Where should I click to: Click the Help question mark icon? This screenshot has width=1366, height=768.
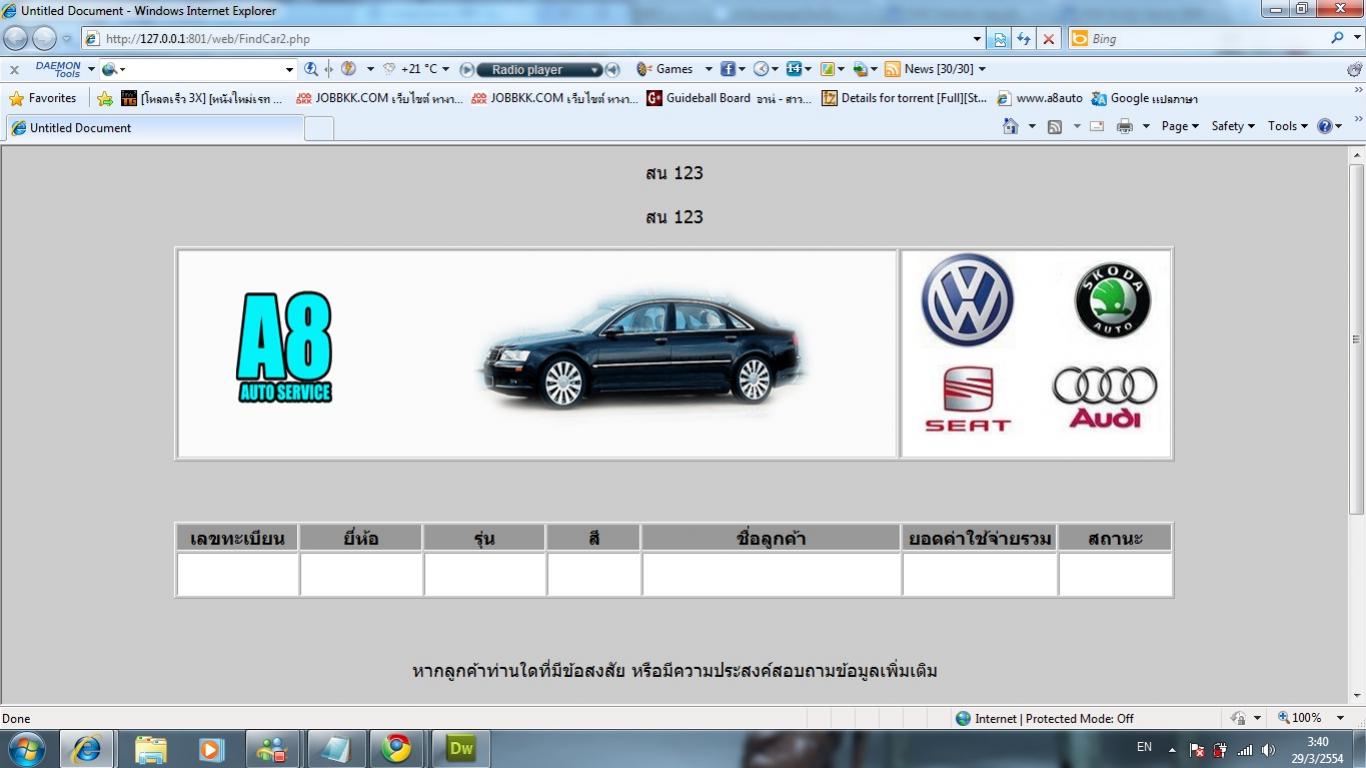(x=1325, y=126)
